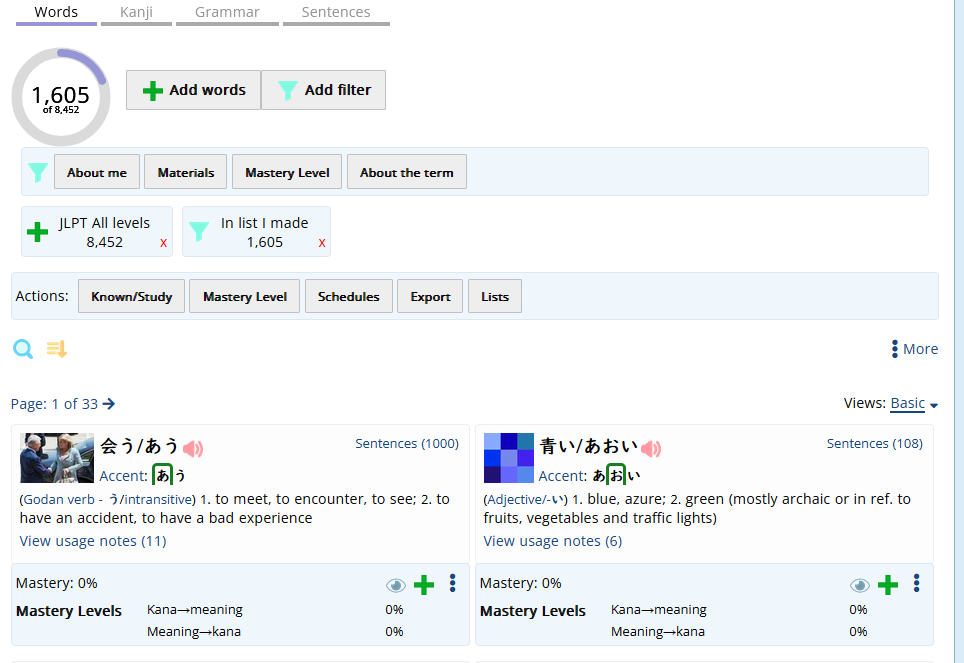Image resolution: width=964 pixels, height=663 pixels.
Task: Click Meaning→kana under 会う mastery levels
Action: click(194, 632)
